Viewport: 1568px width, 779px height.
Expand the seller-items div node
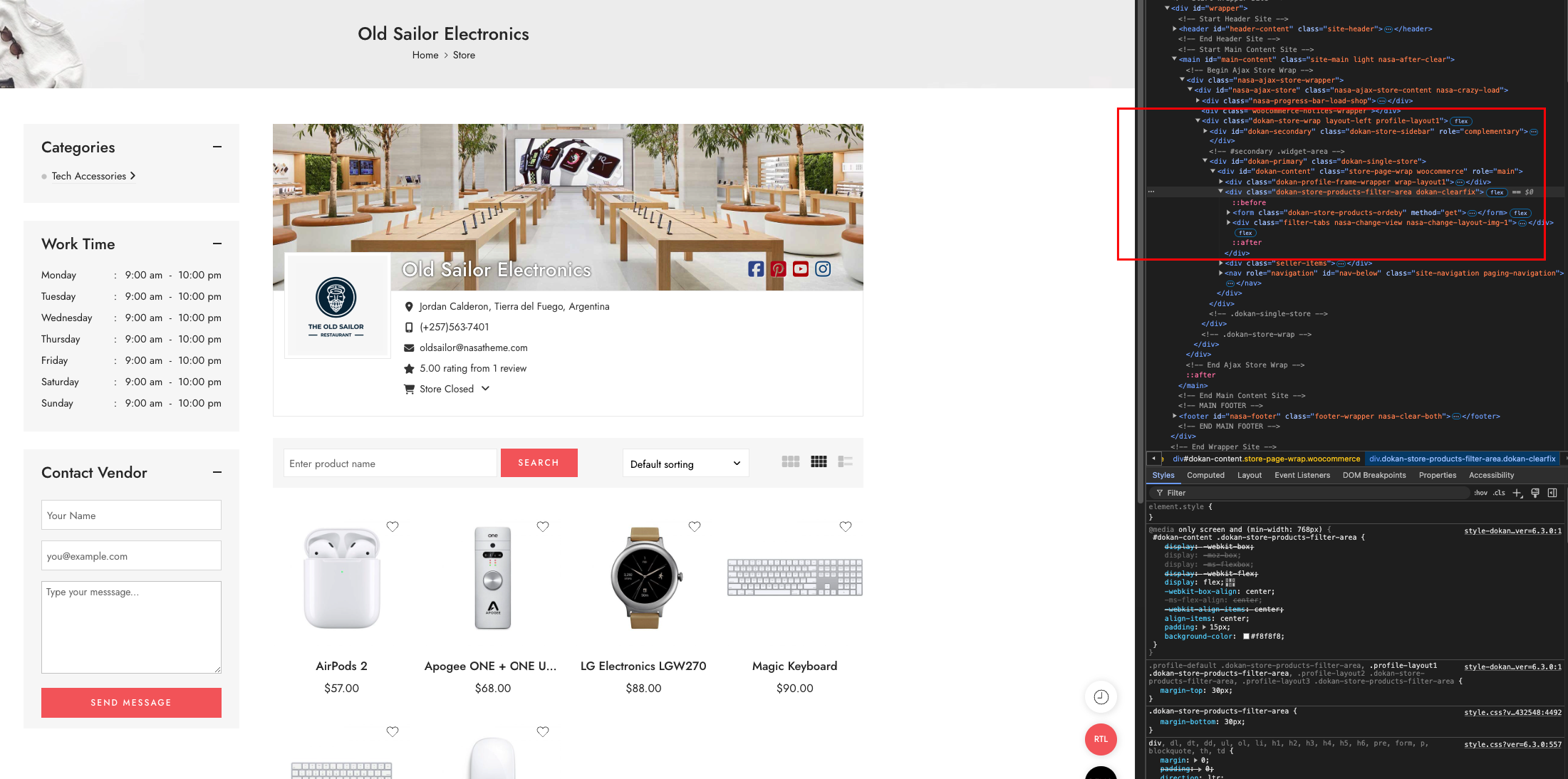(x=1221, y=263)
